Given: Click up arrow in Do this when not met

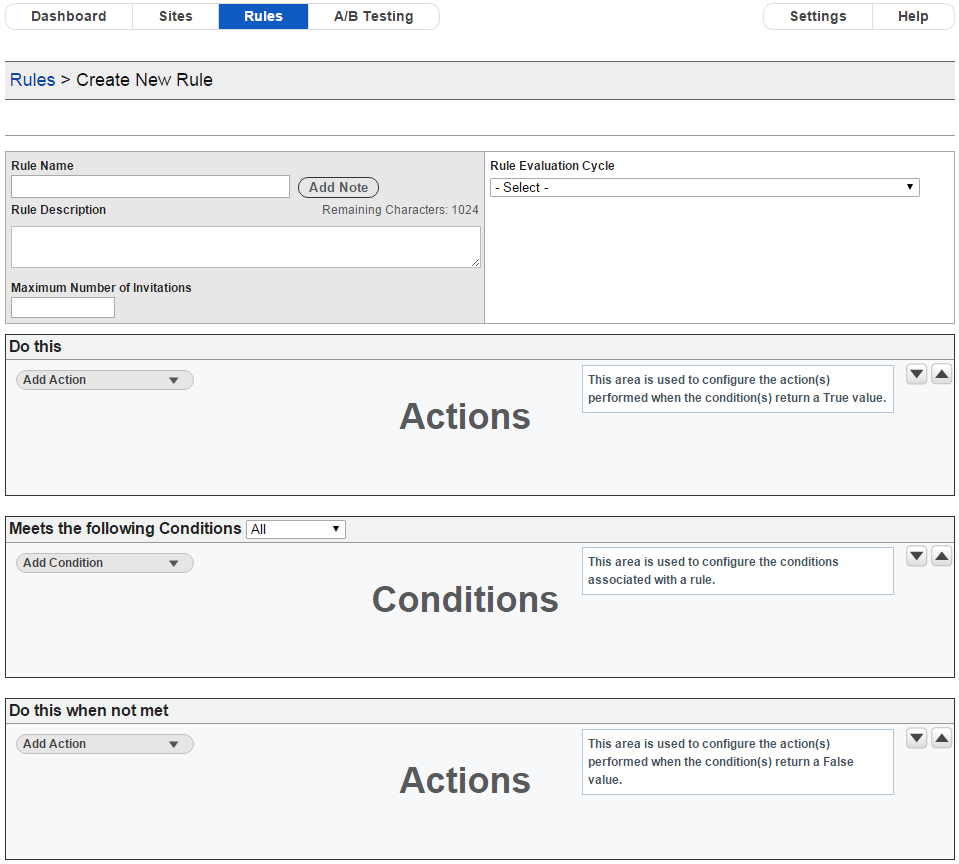Looking at the screenshot, I should tap(941, 738).
